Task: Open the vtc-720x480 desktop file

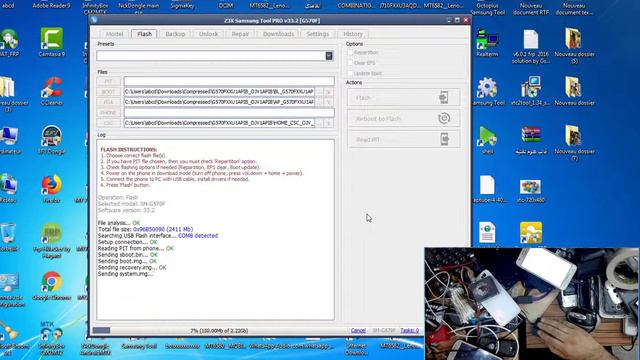Action: (531, 191)
